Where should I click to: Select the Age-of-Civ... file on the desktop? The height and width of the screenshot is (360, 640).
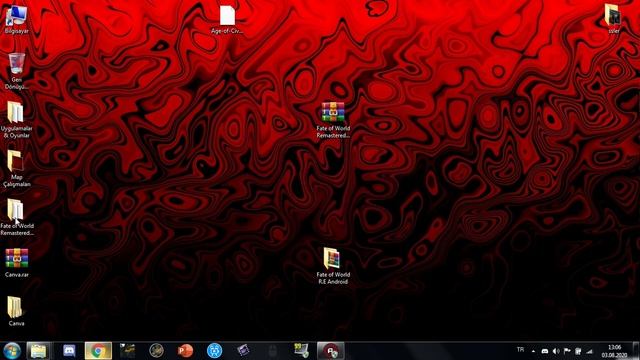coord(227,20)
